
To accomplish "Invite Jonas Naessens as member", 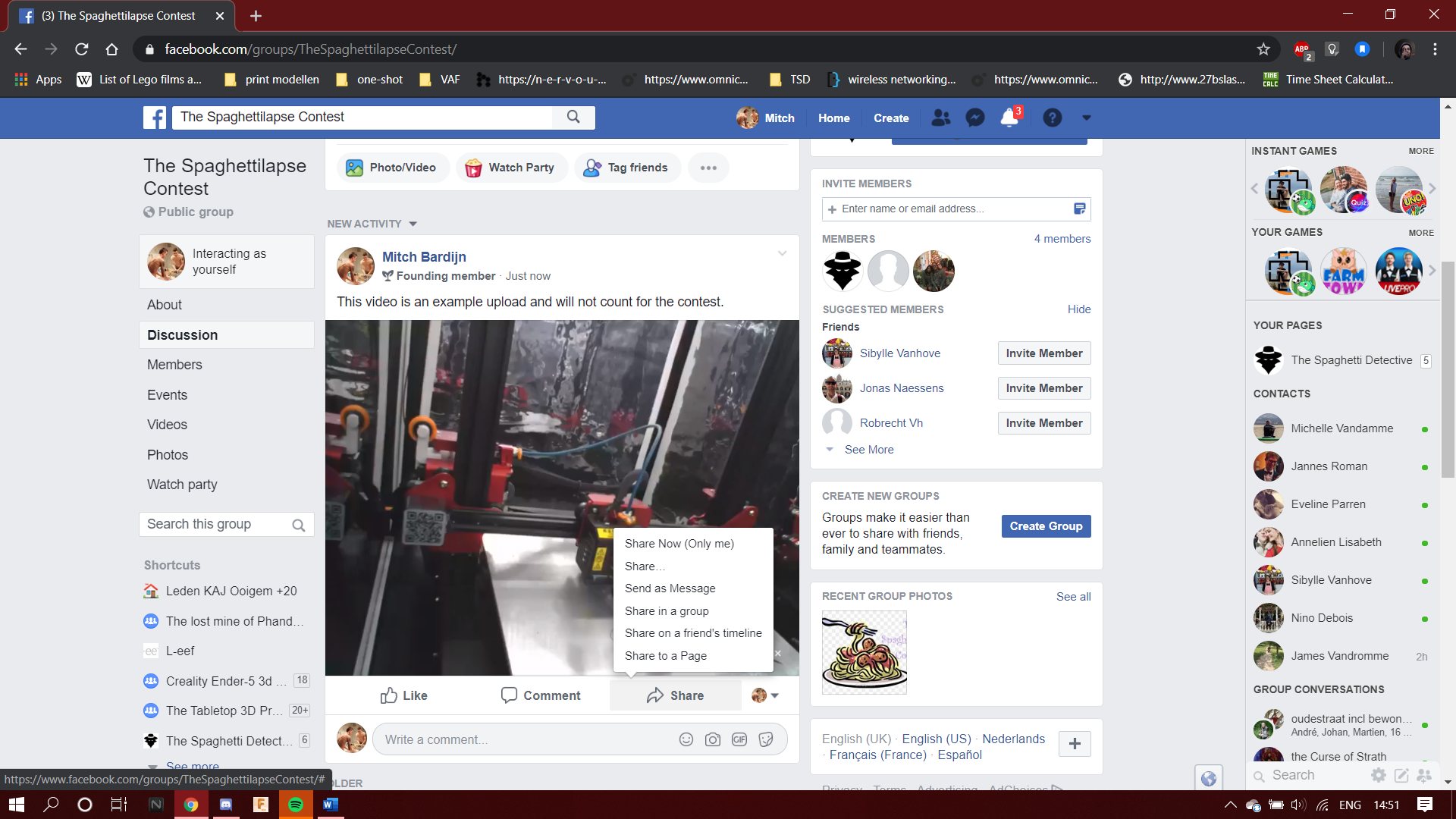I will coord(1044,388).
